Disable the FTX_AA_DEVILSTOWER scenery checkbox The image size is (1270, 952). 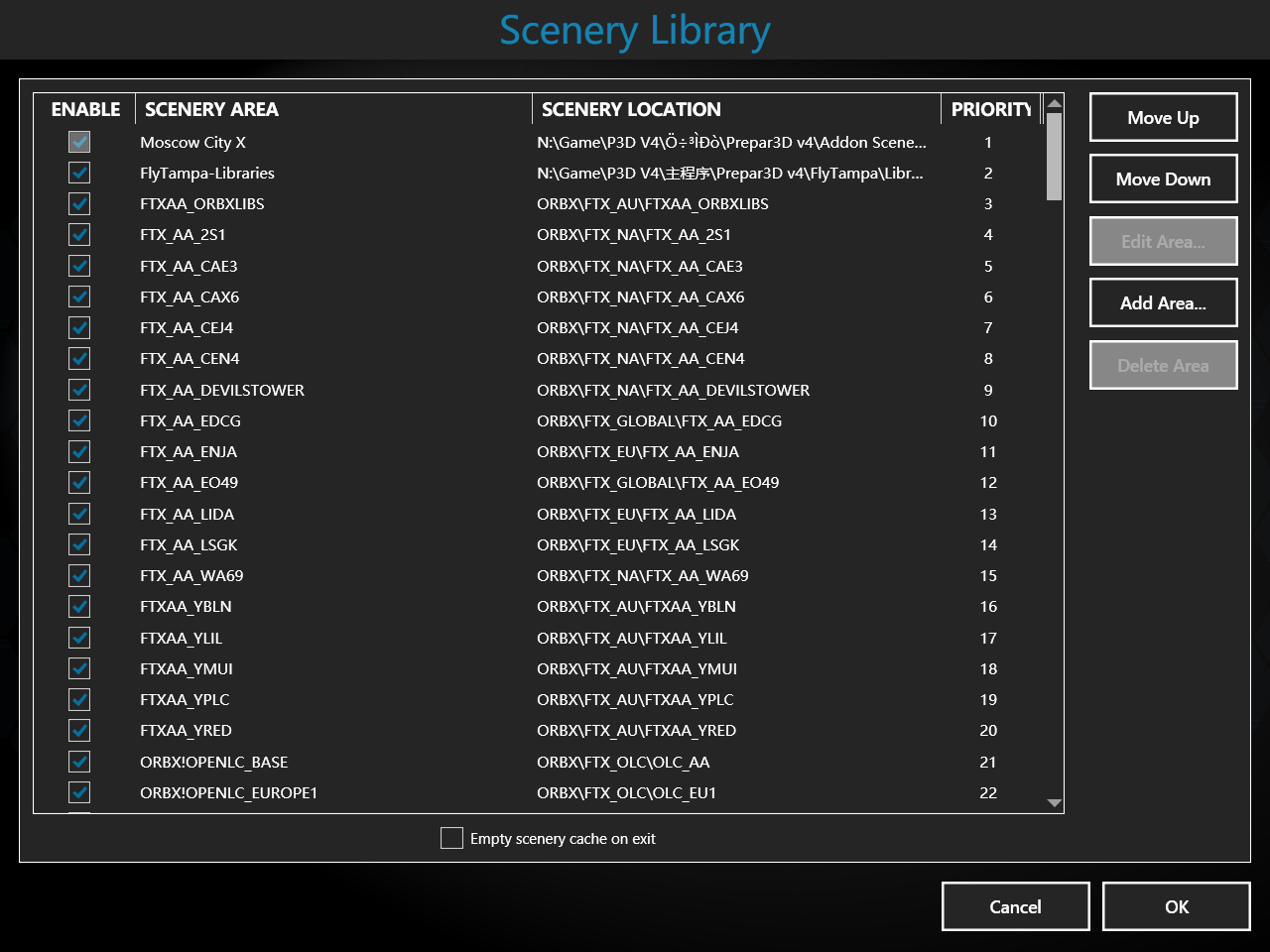79,390
